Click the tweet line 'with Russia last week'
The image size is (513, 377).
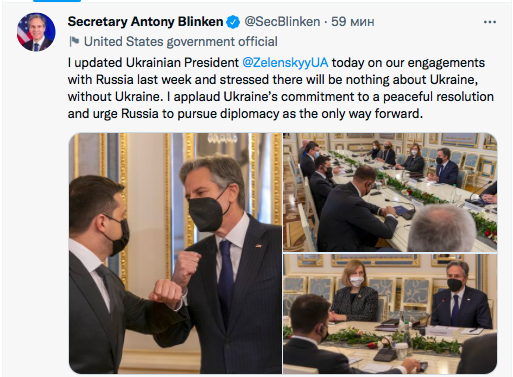click(x=273, y=80)
